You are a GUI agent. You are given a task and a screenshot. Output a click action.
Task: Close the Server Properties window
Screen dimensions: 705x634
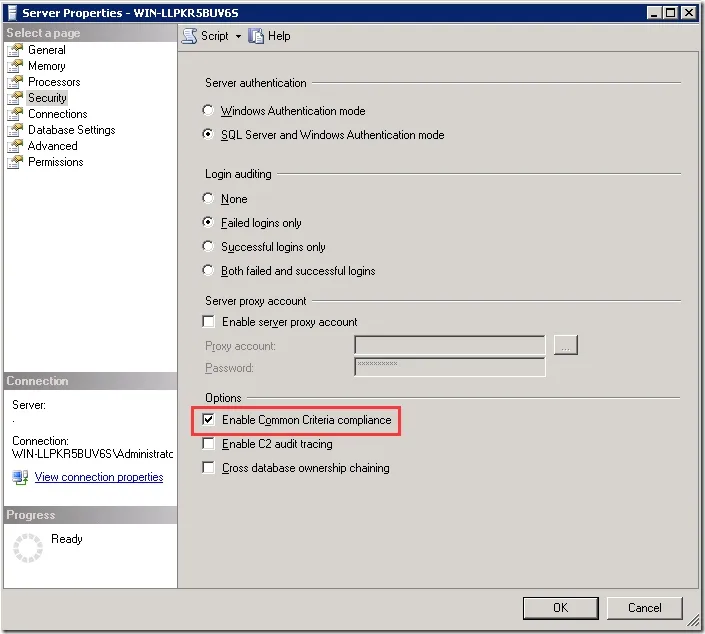(688, 13)
